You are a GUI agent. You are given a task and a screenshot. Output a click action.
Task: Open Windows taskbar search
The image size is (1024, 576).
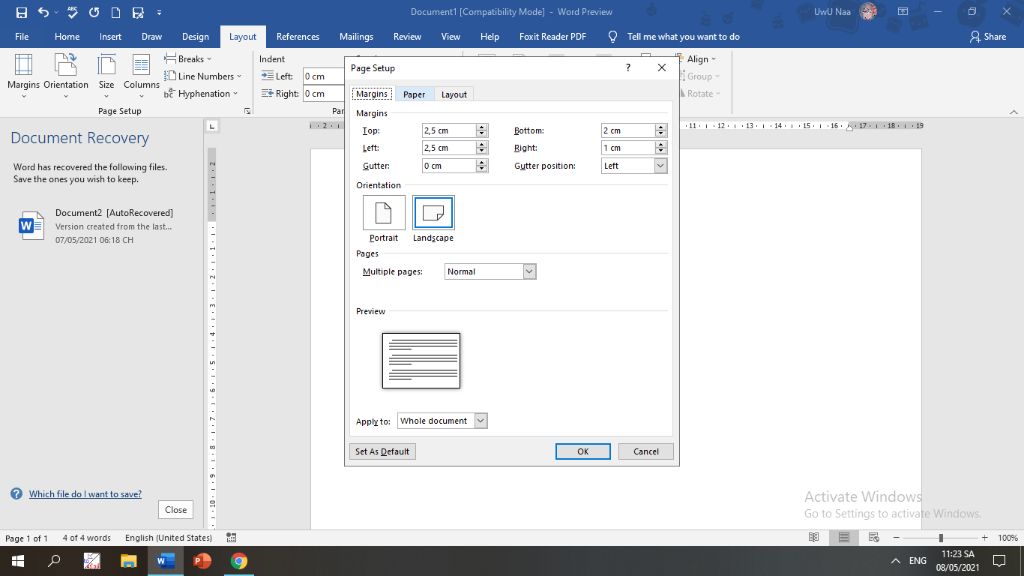(x=54, y=561)
